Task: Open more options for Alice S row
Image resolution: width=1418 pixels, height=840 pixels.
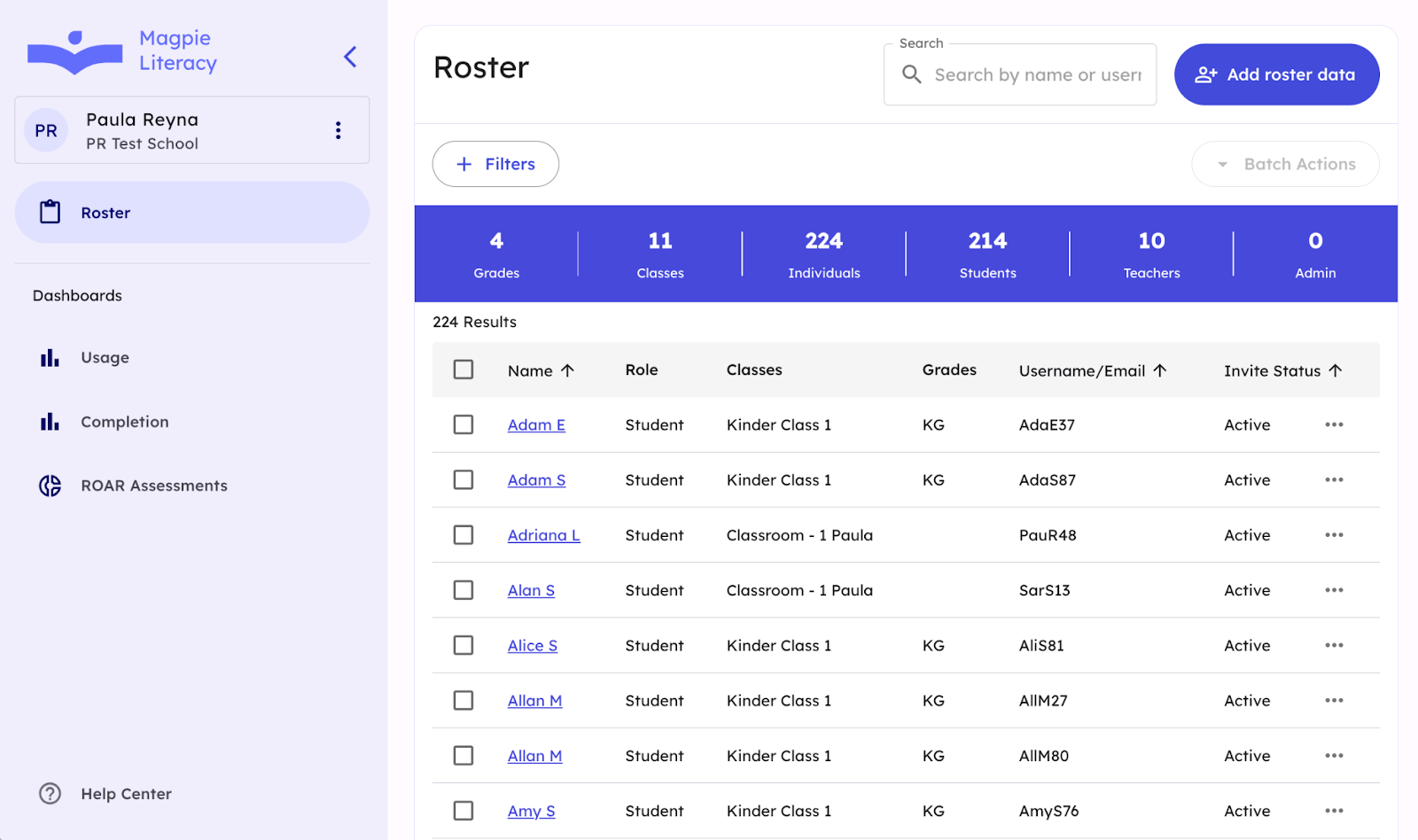Action: click(1334, 646)
